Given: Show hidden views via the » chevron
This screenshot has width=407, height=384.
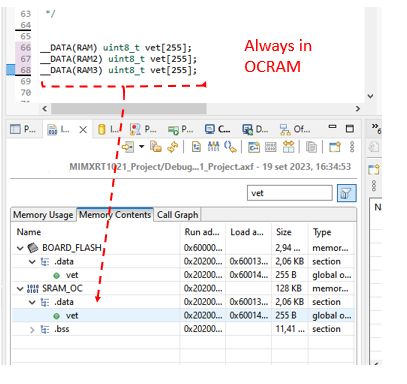Looking at the screenshot, I should click(x=376, y=128).
